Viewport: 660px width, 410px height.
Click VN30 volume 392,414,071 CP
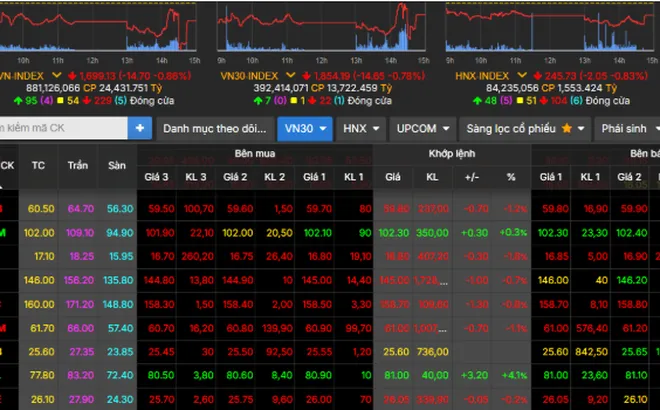tap(289, 88)
